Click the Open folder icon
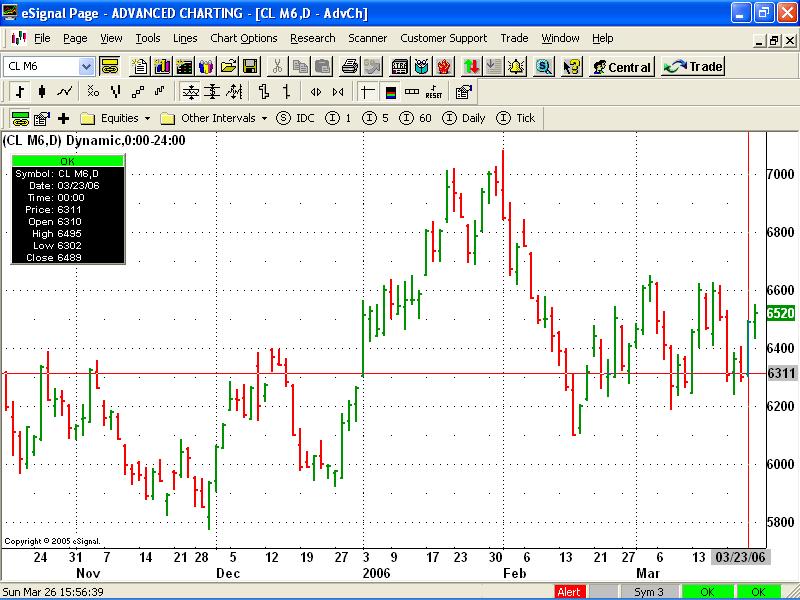The height and width of the screenshot is (600, 800). click(x=228, y=67)
